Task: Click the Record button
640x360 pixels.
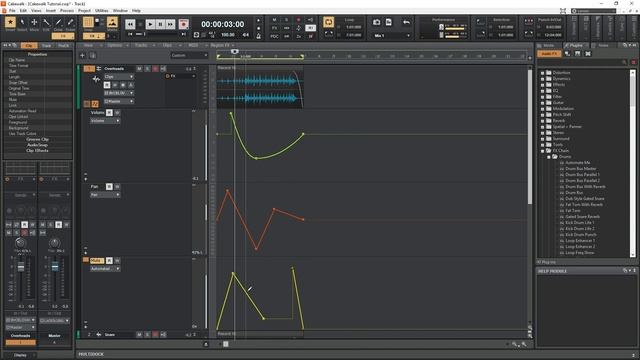Action: point(184,24)
